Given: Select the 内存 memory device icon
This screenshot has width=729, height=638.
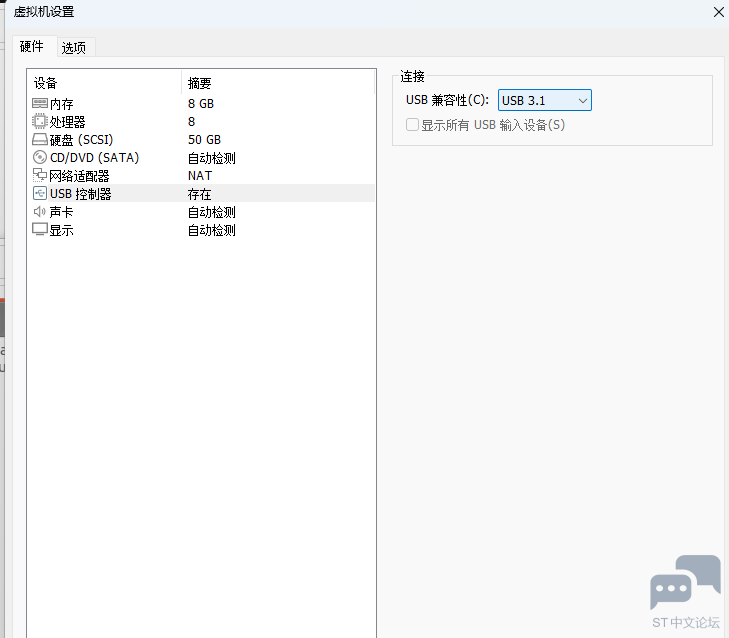Looking at the screenshot, I should (x=40, y=104).
